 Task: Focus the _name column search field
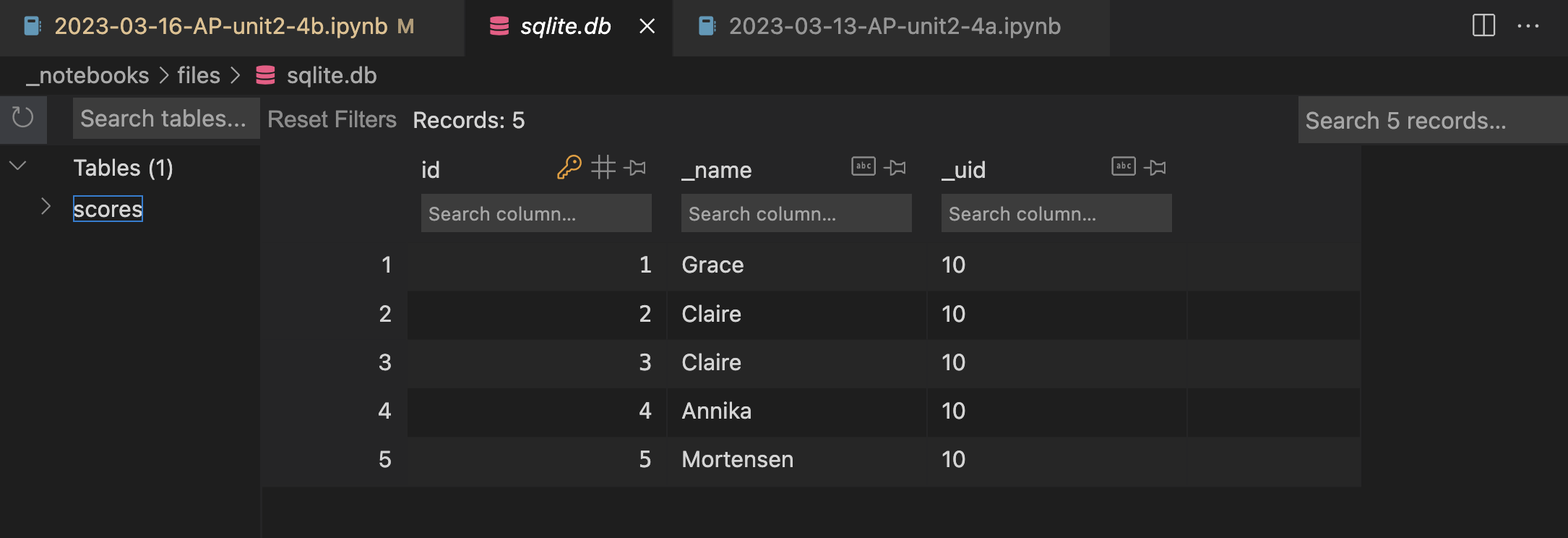(796, 213)
